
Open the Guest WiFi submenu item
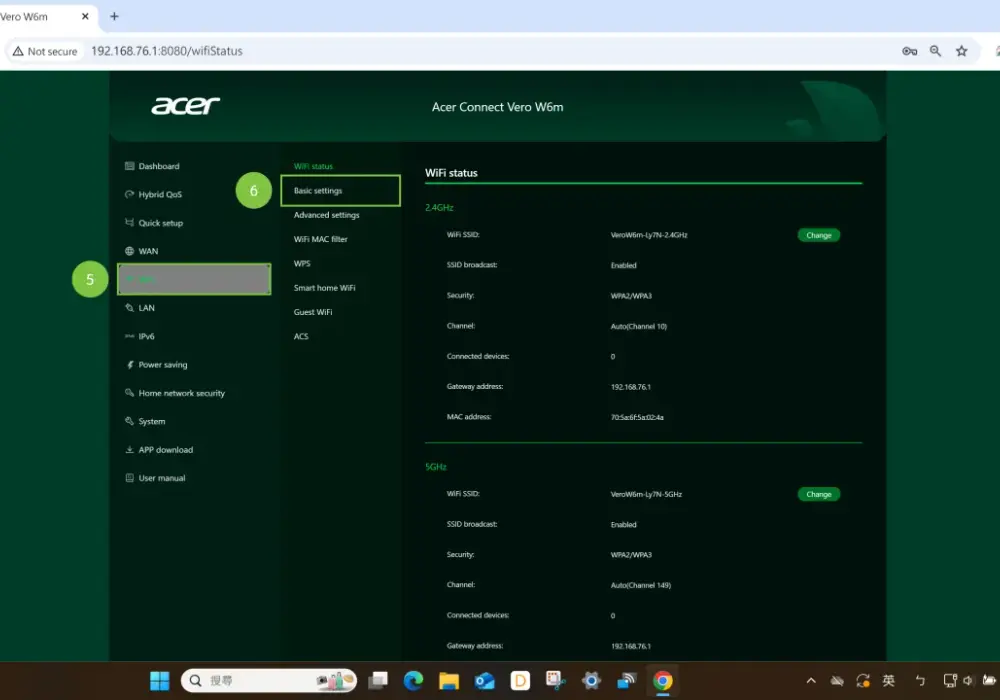[x=313, y=312]
